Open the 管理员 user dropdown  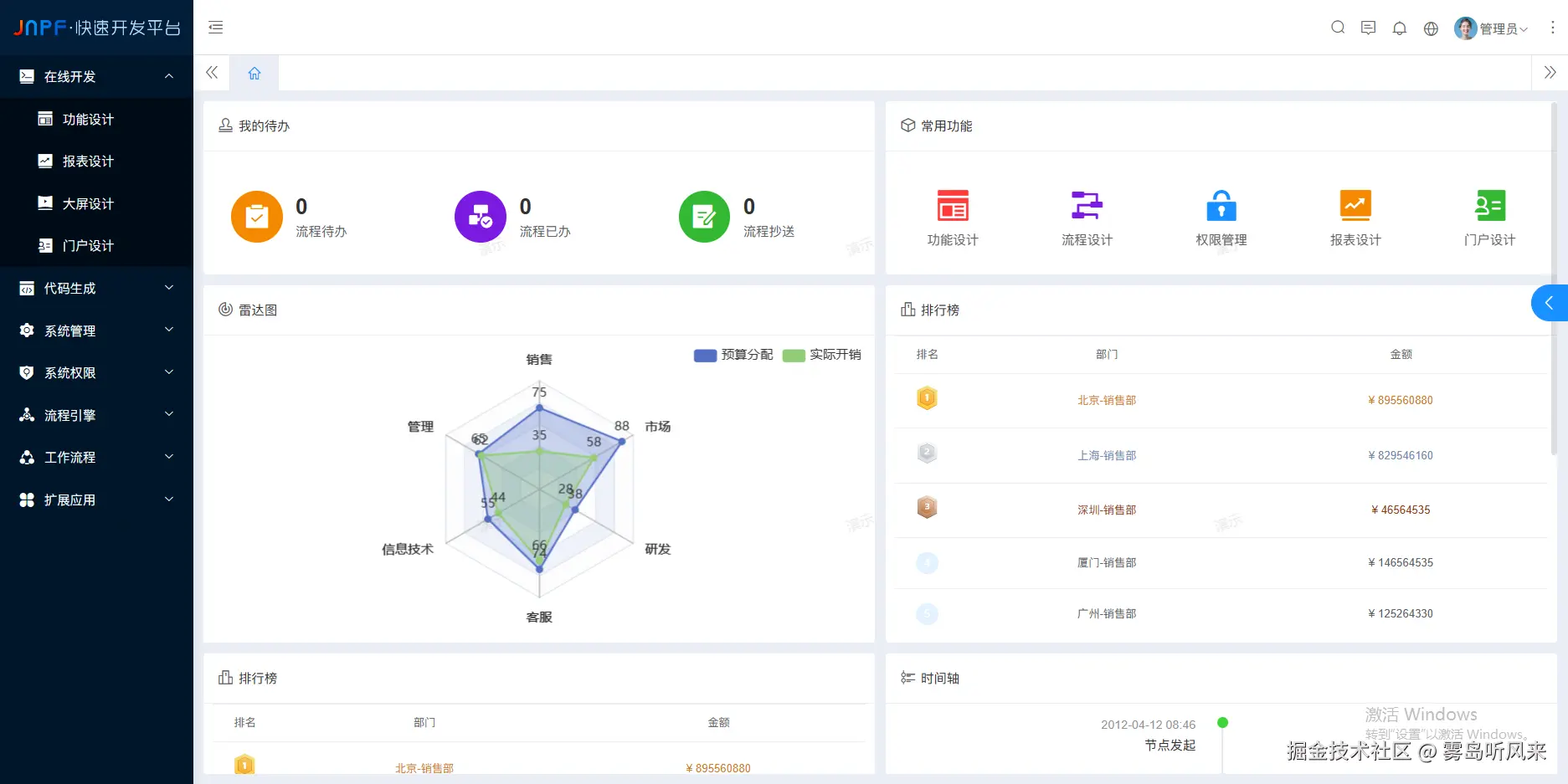(1492, 28)
